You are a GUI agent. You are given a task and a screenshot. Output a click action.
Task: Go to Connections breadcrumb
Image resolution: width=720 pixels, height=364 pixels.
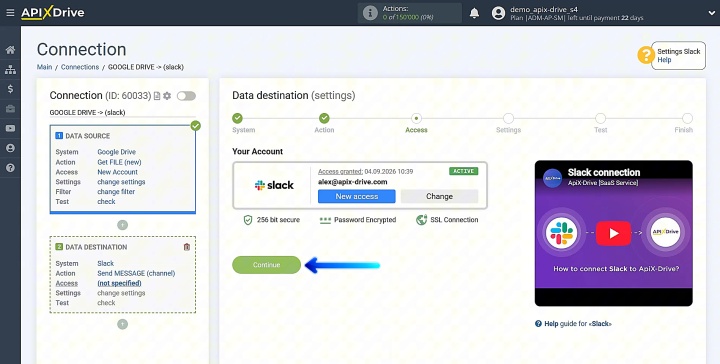click(80, 67)
